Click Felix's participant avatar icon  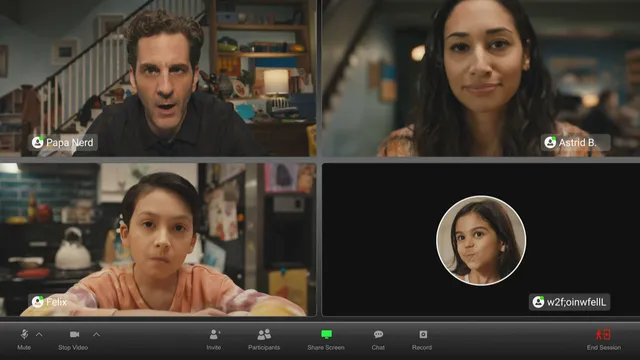click(x=38, y=302)
